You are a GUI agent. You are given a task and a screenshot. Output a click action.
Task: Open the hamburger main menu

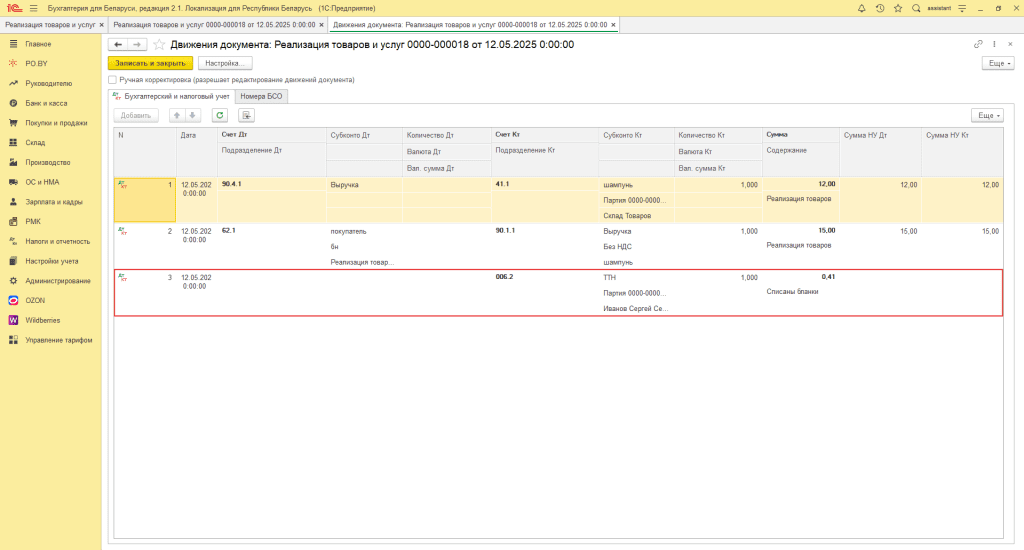click(x=33, y=8)
